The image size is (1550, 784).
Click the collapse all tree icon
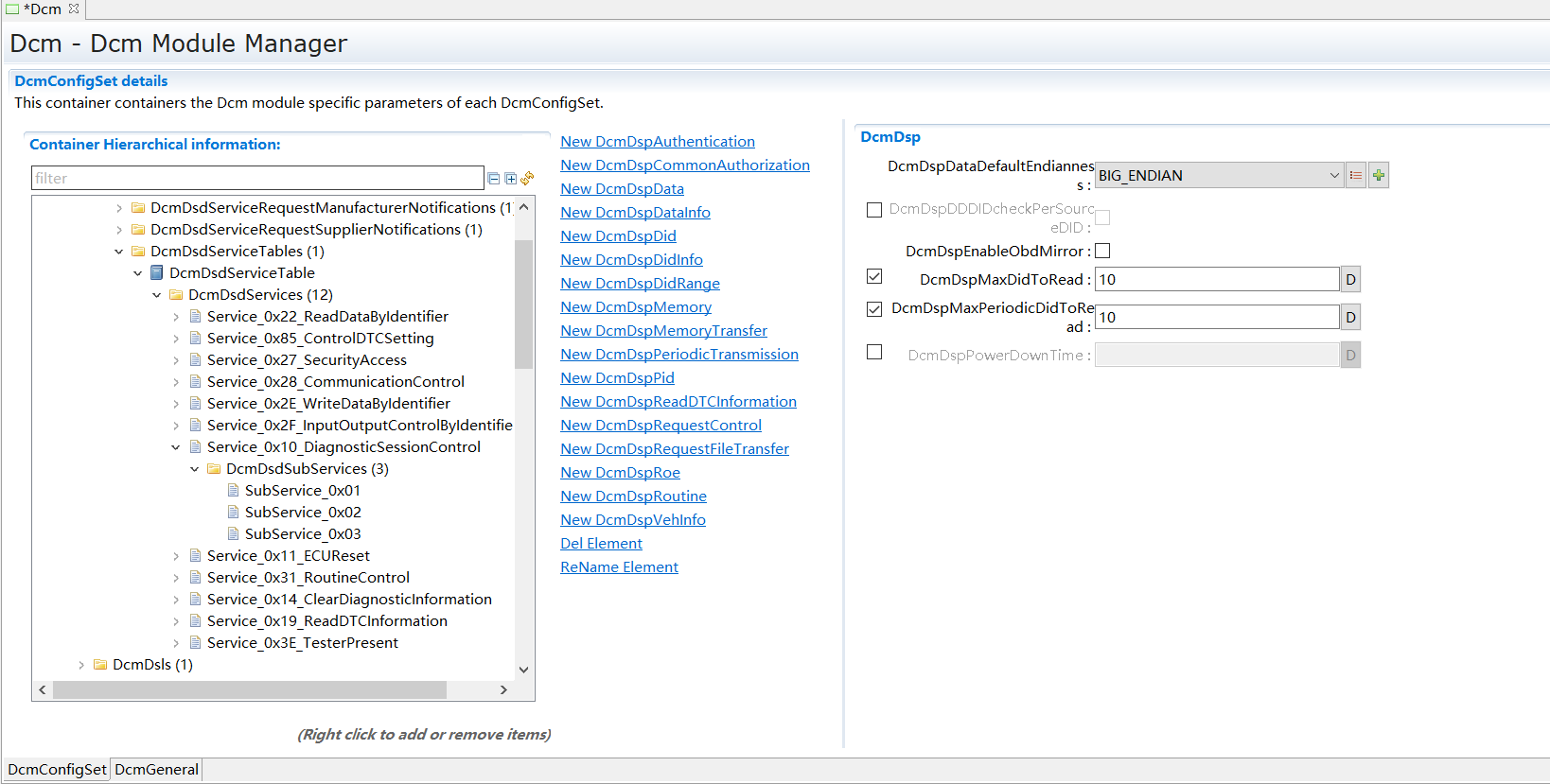[x=493, y=178]
